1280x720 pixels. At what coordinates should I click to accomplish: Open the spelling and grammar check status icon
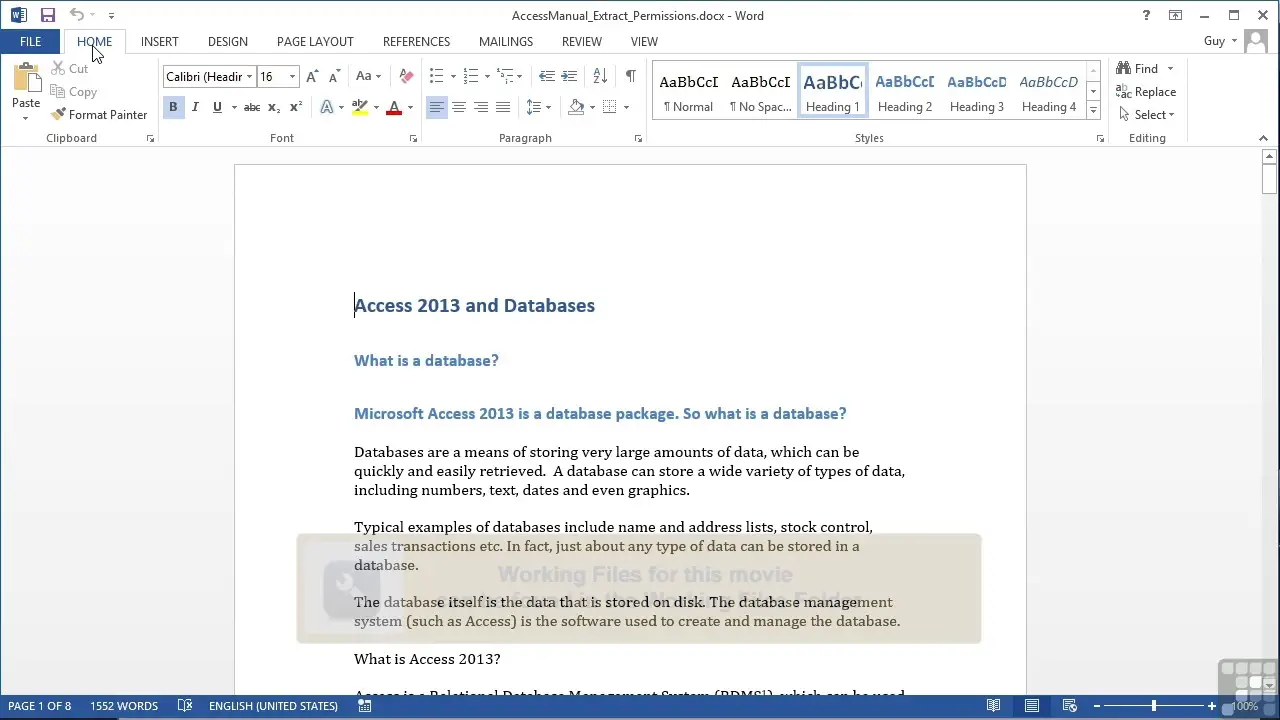click(185, 706)
